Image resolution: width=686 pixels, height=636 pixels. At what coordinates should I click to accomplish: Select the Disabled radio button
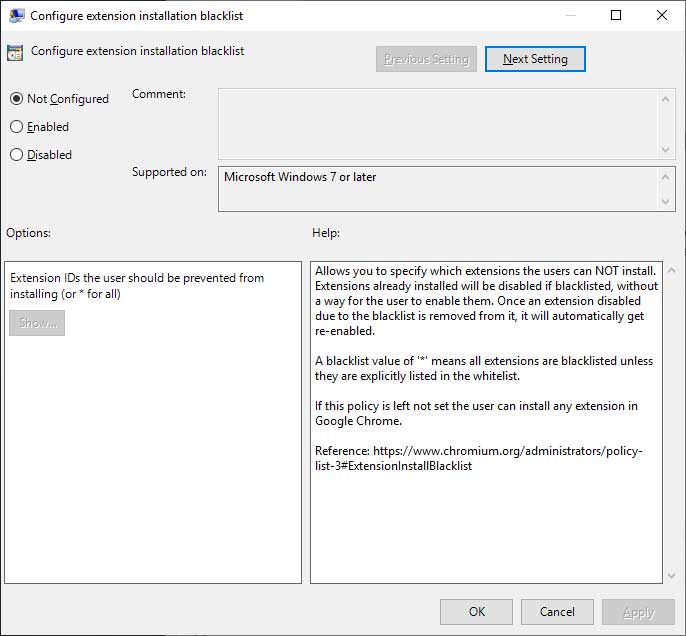(16, 155)
